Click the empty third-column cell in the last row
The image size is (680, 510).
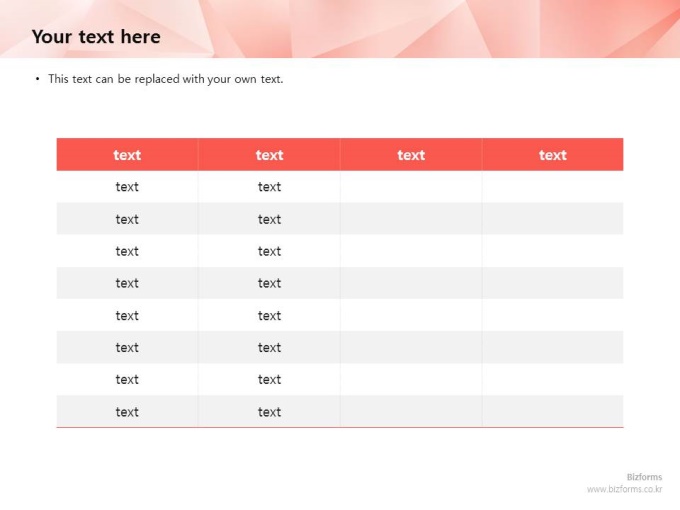pos(411,412)
